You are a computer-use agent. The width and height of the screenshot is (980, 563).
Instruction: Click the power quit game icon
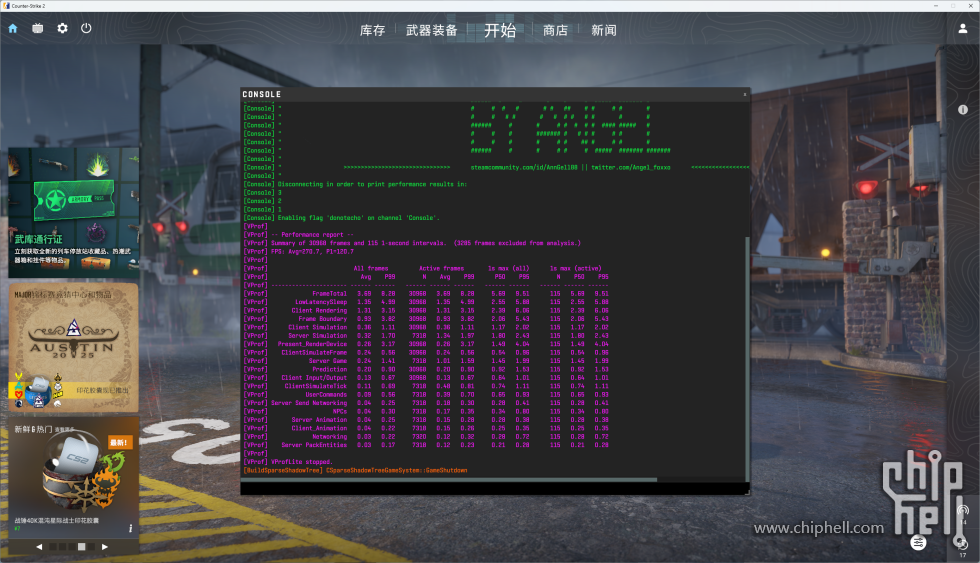point(86,29)
